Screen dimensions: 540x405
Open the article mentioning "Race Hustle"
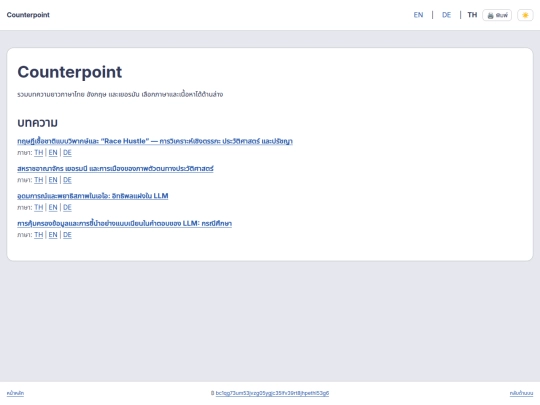[155, 141]
